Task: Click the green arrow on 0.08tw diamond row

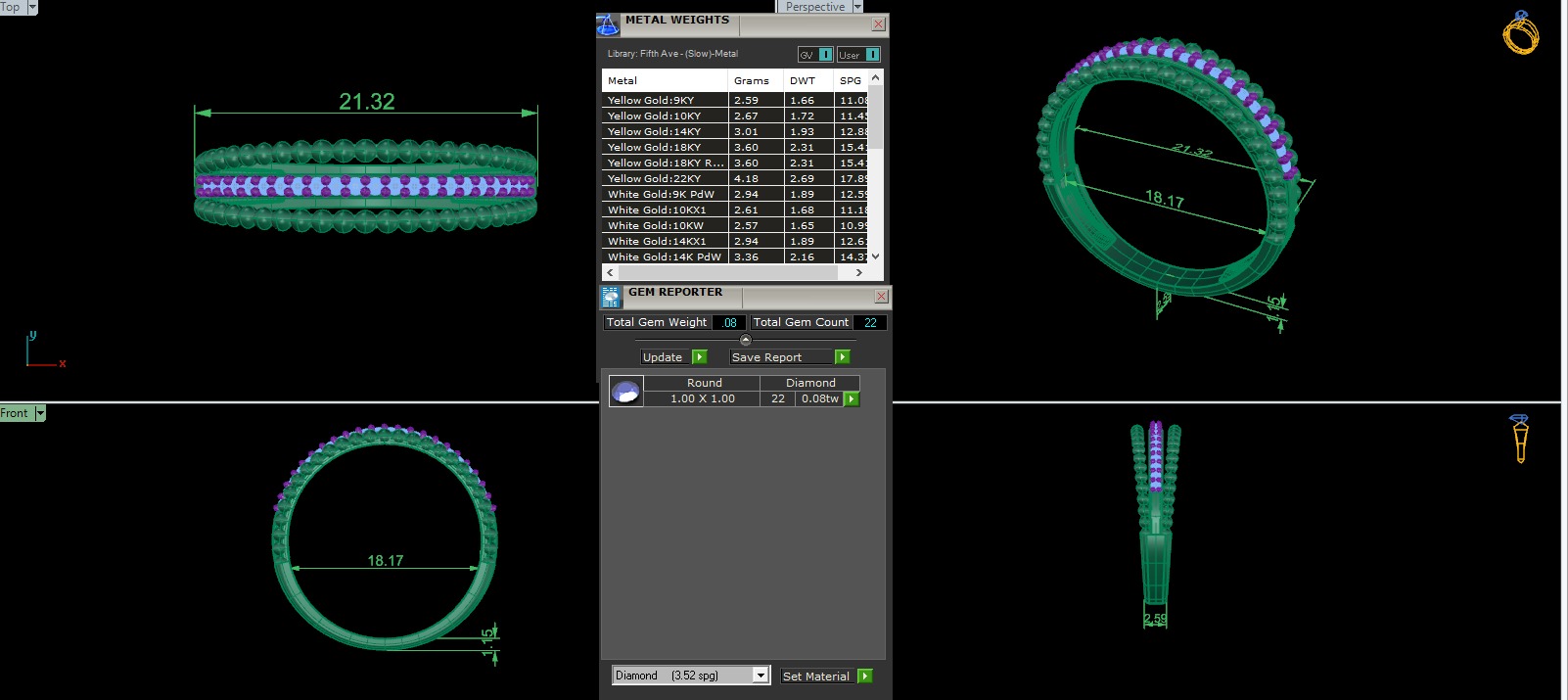Action: click(x=852, y=399)
